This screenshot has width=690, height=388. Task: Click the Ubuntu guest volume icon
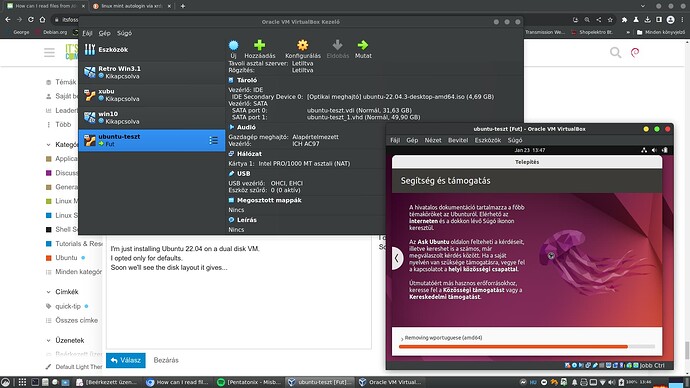point(654,150)
